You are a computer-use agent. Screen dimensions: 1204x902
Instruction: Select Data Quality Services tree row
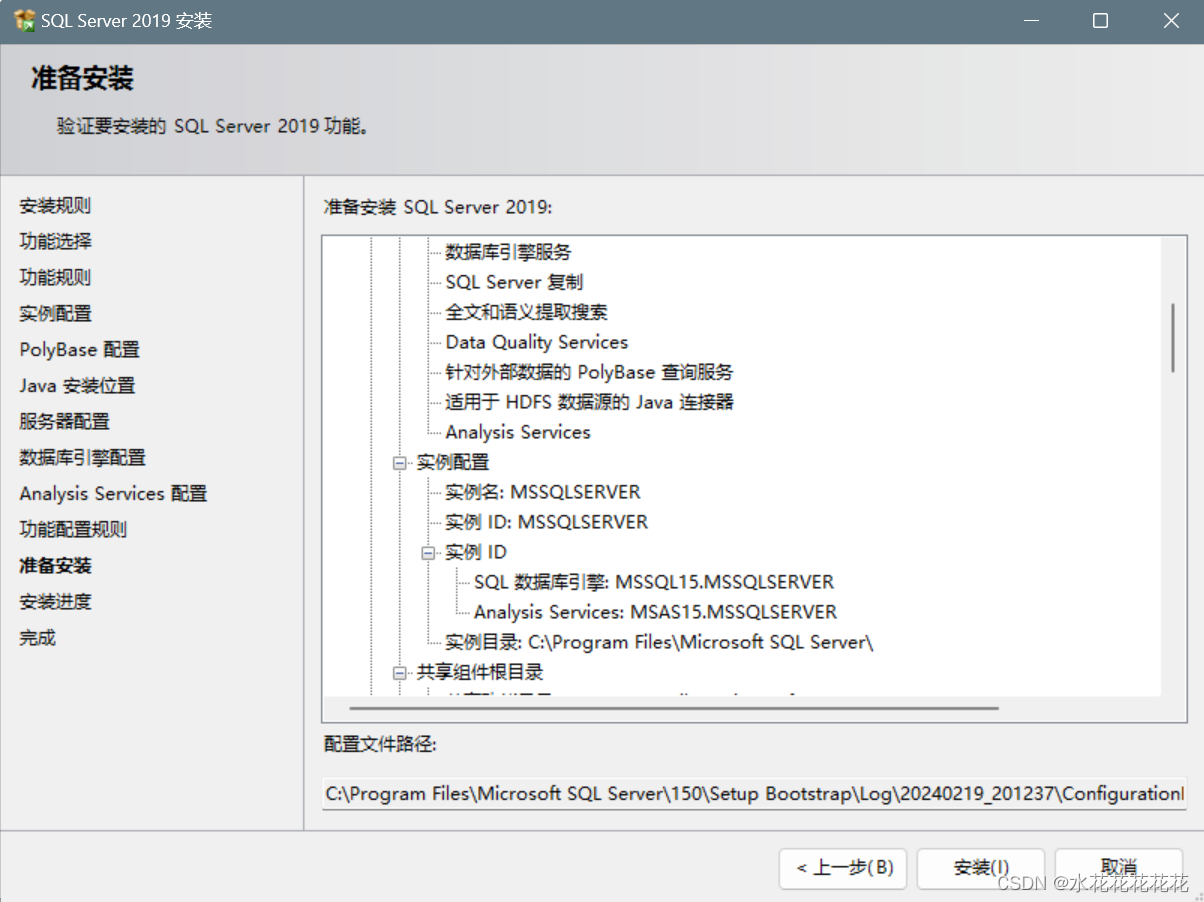(537, 342)
